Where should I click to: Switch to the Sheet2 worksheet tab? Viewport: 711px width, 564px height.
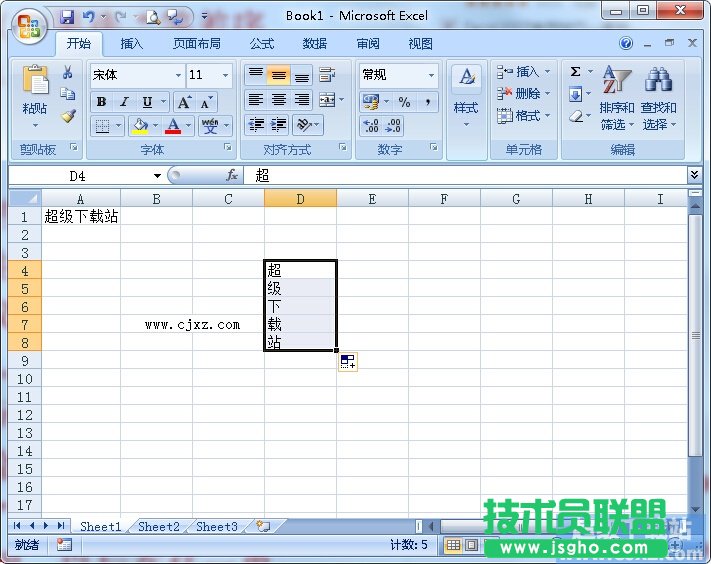click(159, 526)
